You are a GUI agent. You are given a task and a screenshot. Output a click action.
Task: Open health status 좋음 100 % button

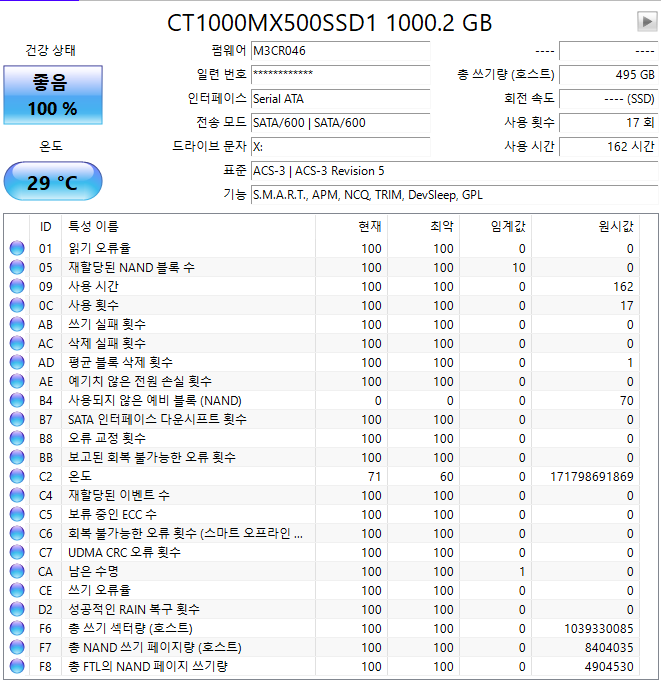(x=53, y=95)
